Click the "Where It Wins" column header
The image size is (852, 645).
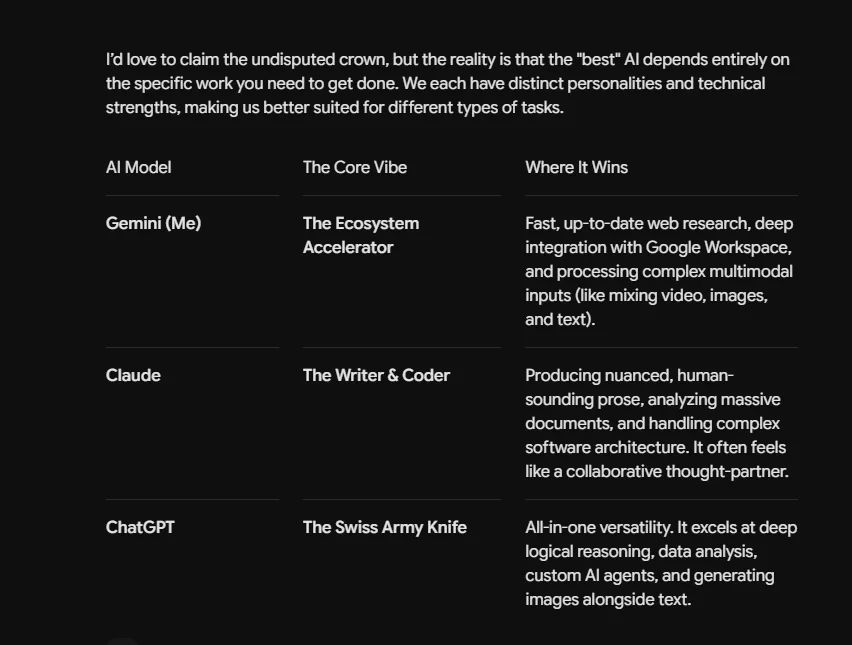coord(577,167)
